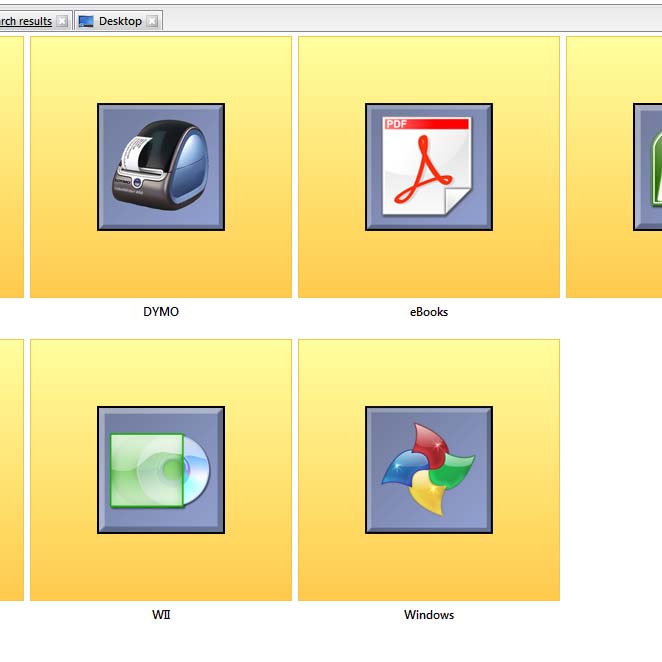
Task: Close the Search results tab
Action: 62,21
